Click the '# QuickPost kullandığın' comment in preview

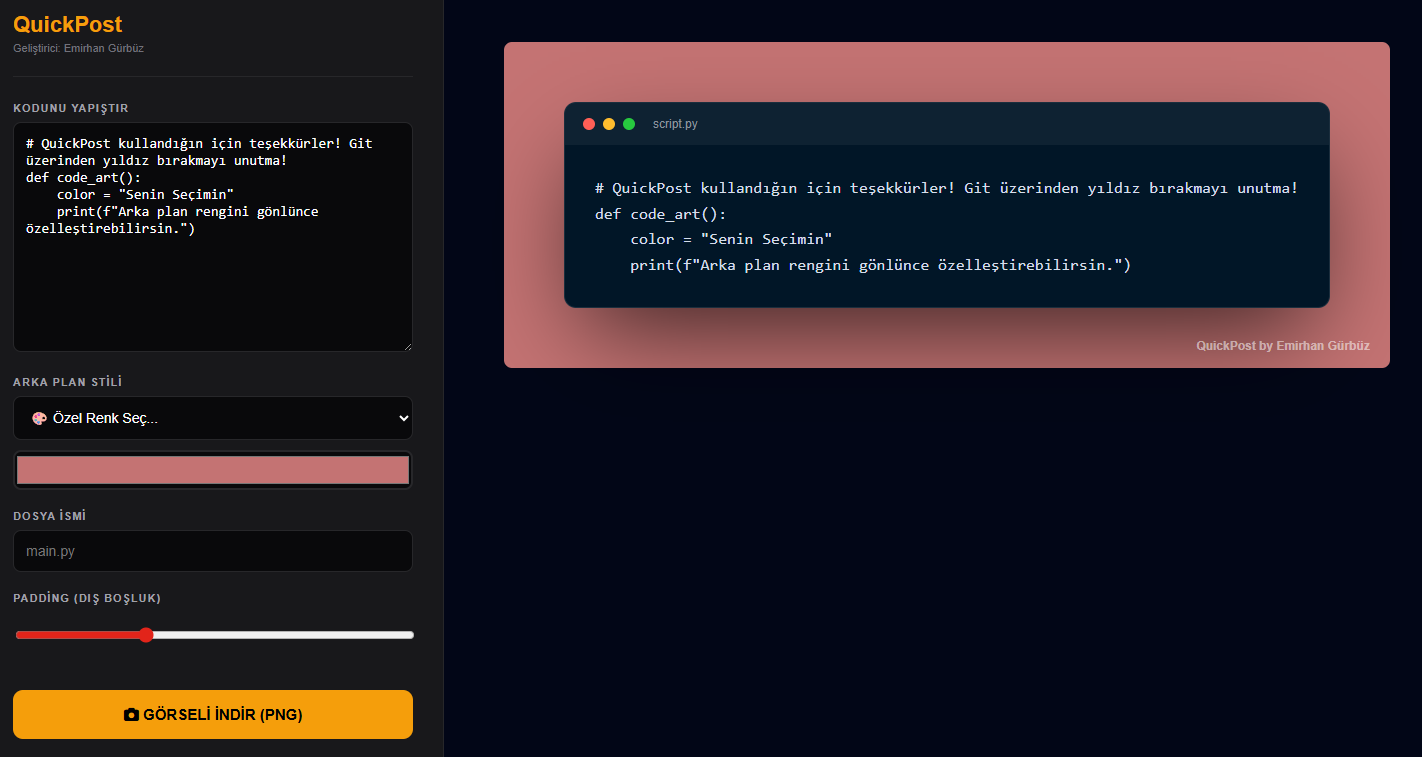[946, 188]
